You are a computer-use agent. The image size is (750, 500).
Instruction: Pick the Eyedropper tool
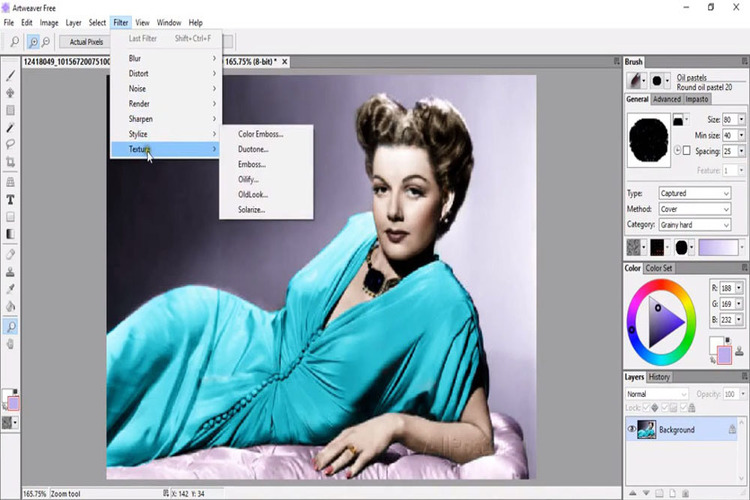point(11,289)
